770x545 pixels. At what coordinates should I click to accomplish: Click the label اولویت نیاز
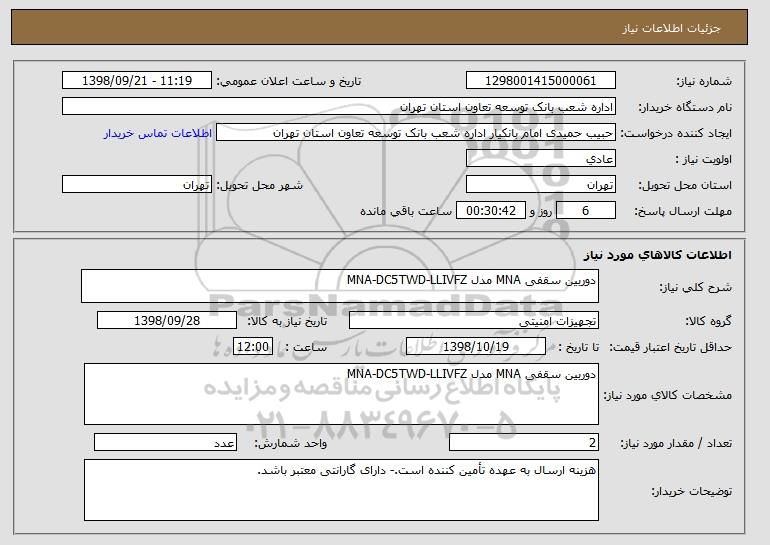(703, 159)
